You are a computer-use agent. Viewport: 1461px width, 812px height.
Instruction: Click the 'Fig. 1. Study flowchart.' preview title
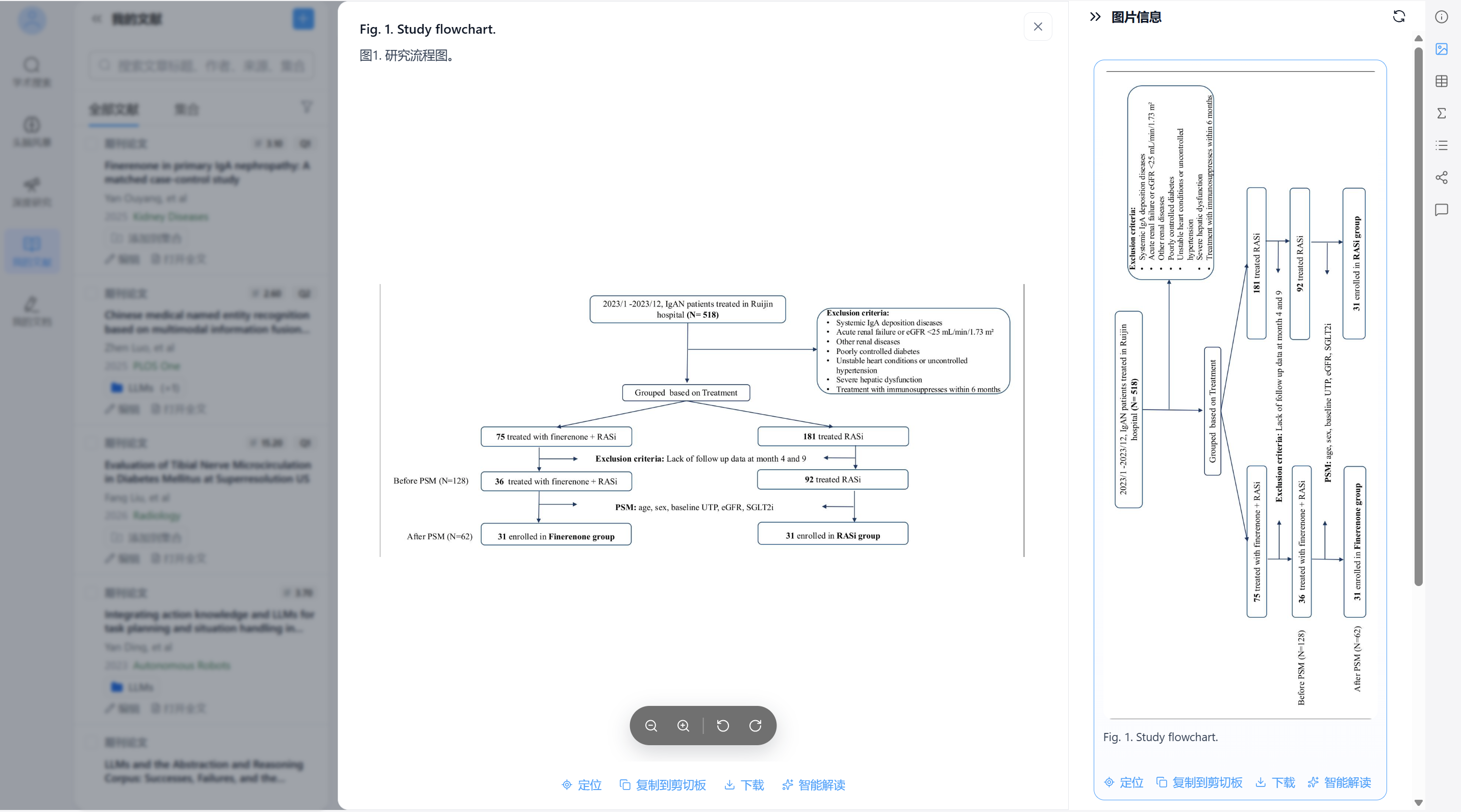point(427,29)
